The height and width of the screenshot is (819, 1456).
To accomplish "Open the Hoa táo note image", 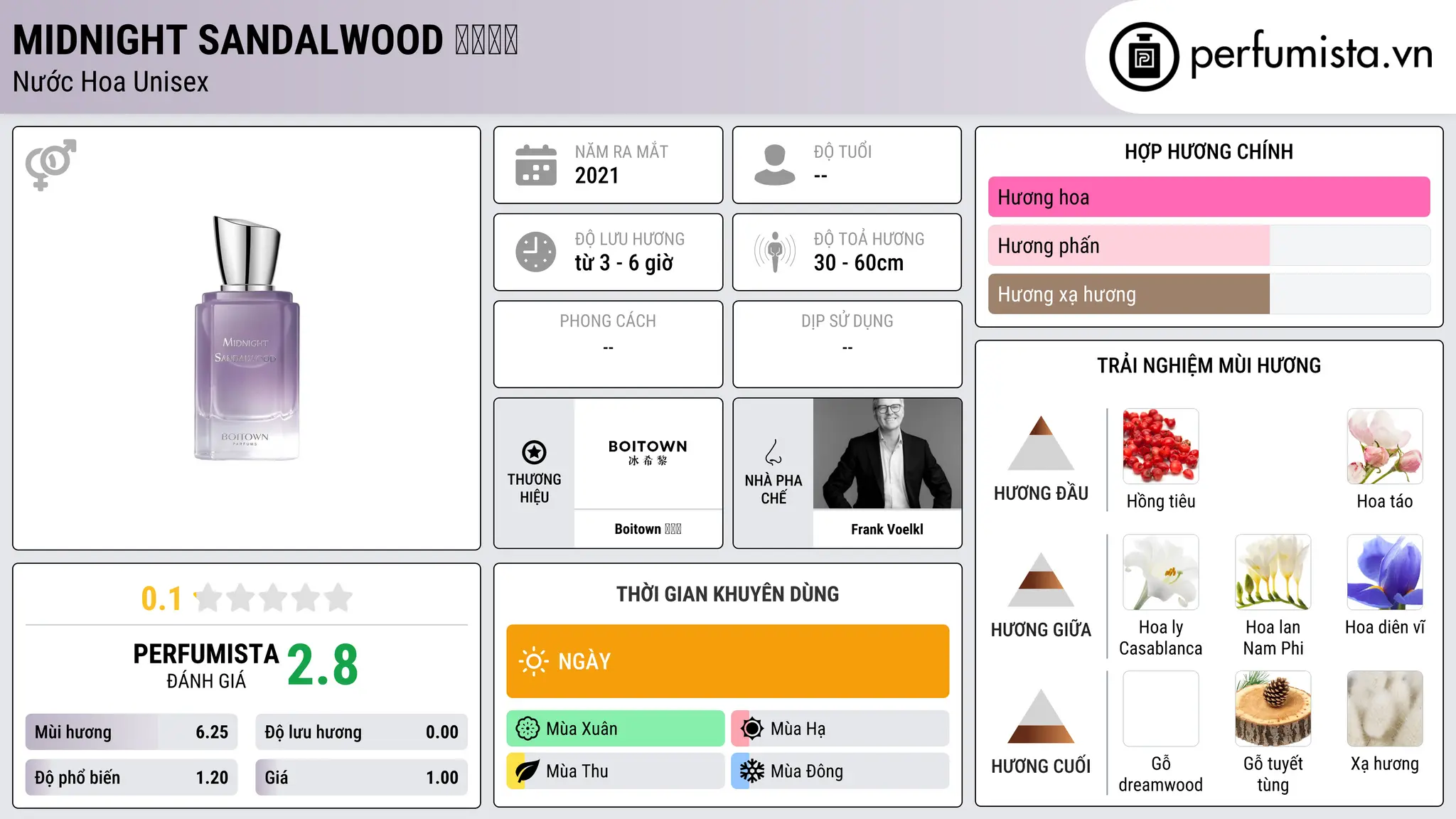I will 1385,446.
